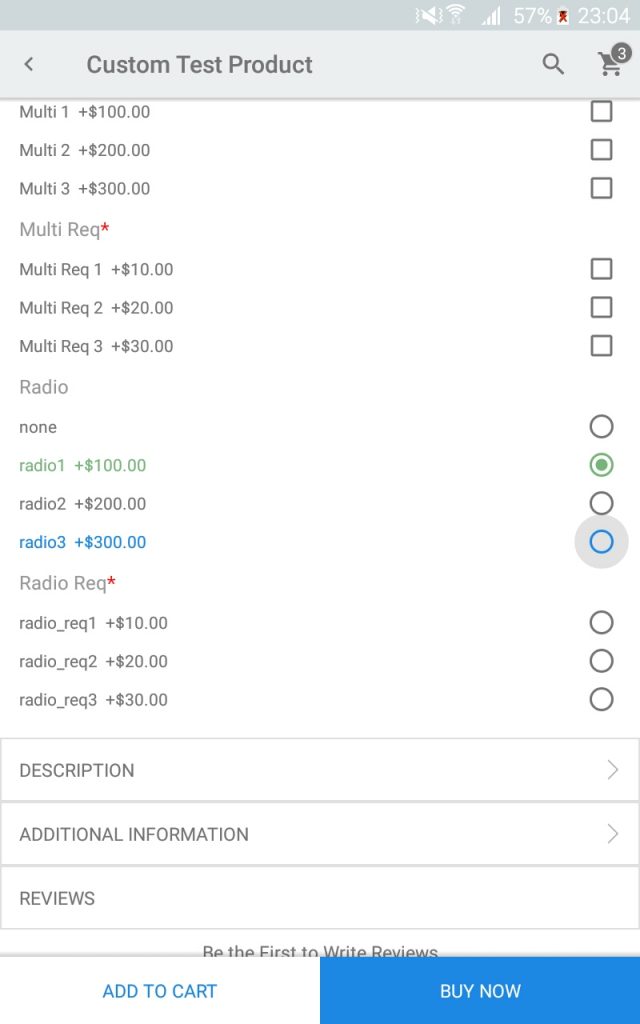Select radio_req3 +$30.00
Viewport: 640px width, 1024px height.
click(x=601, y=700)
